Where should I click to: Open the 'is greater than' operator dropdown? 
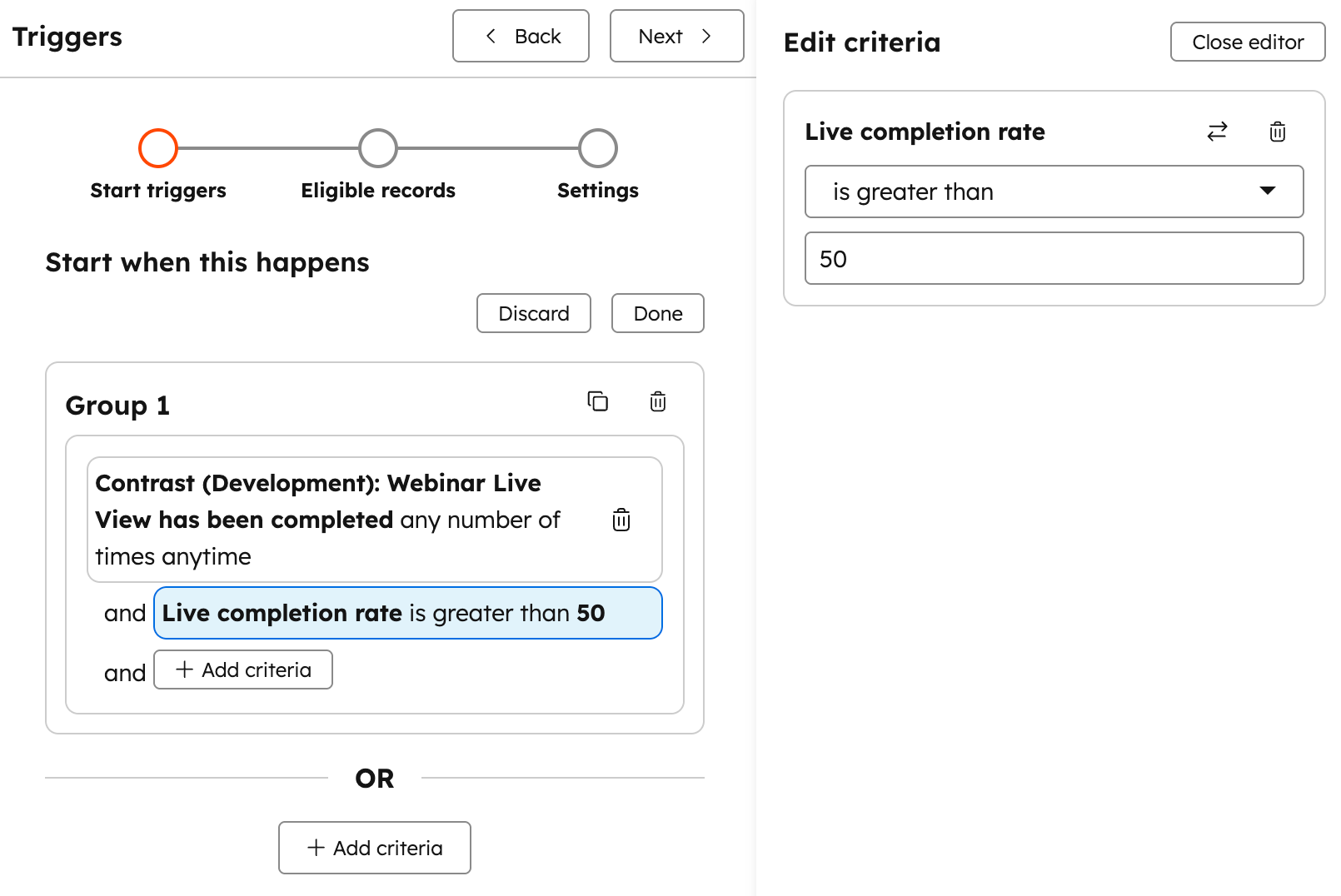click(1053, 192)
